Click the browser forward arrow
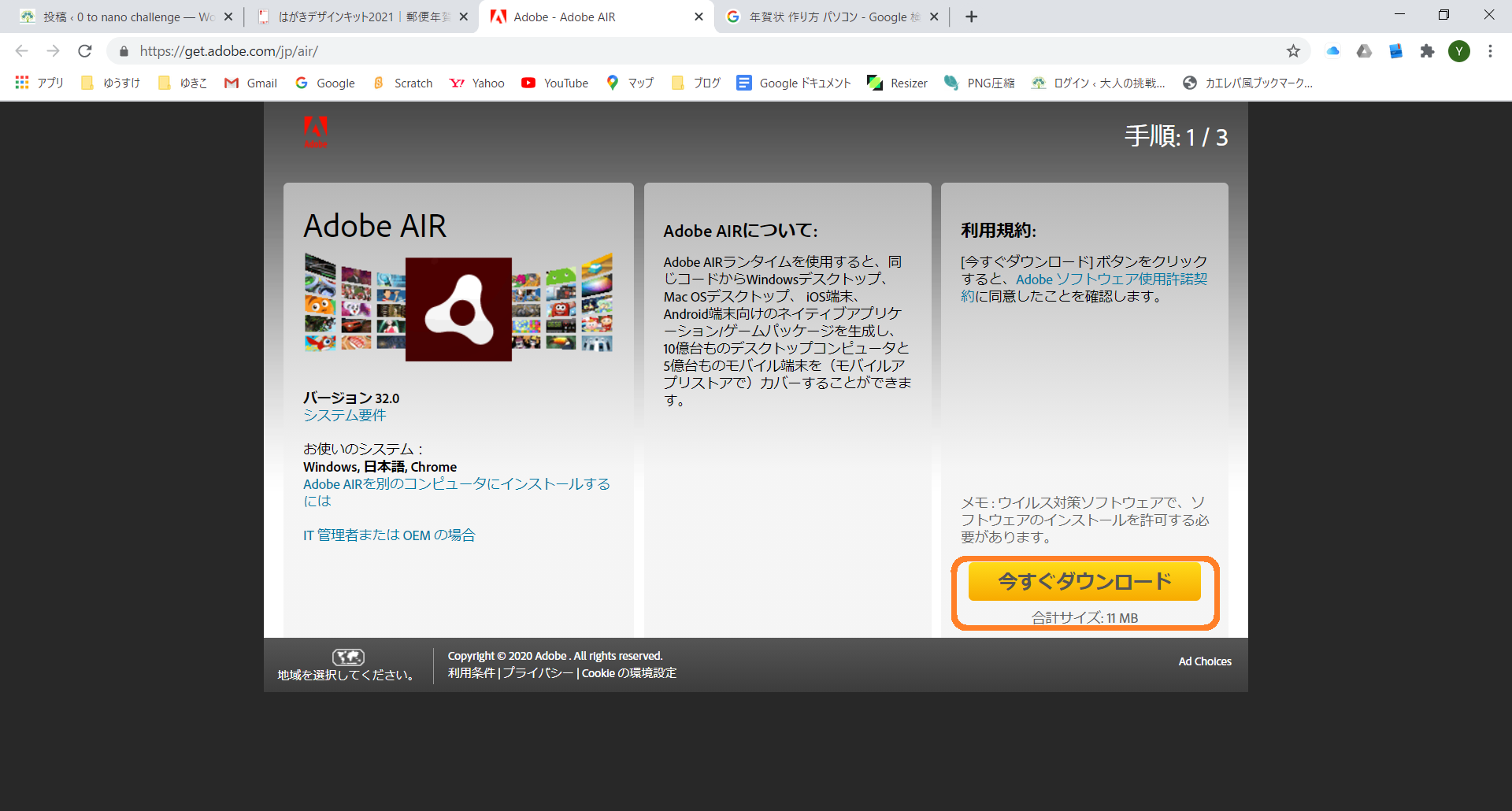1512x811 pixels. 53,51
